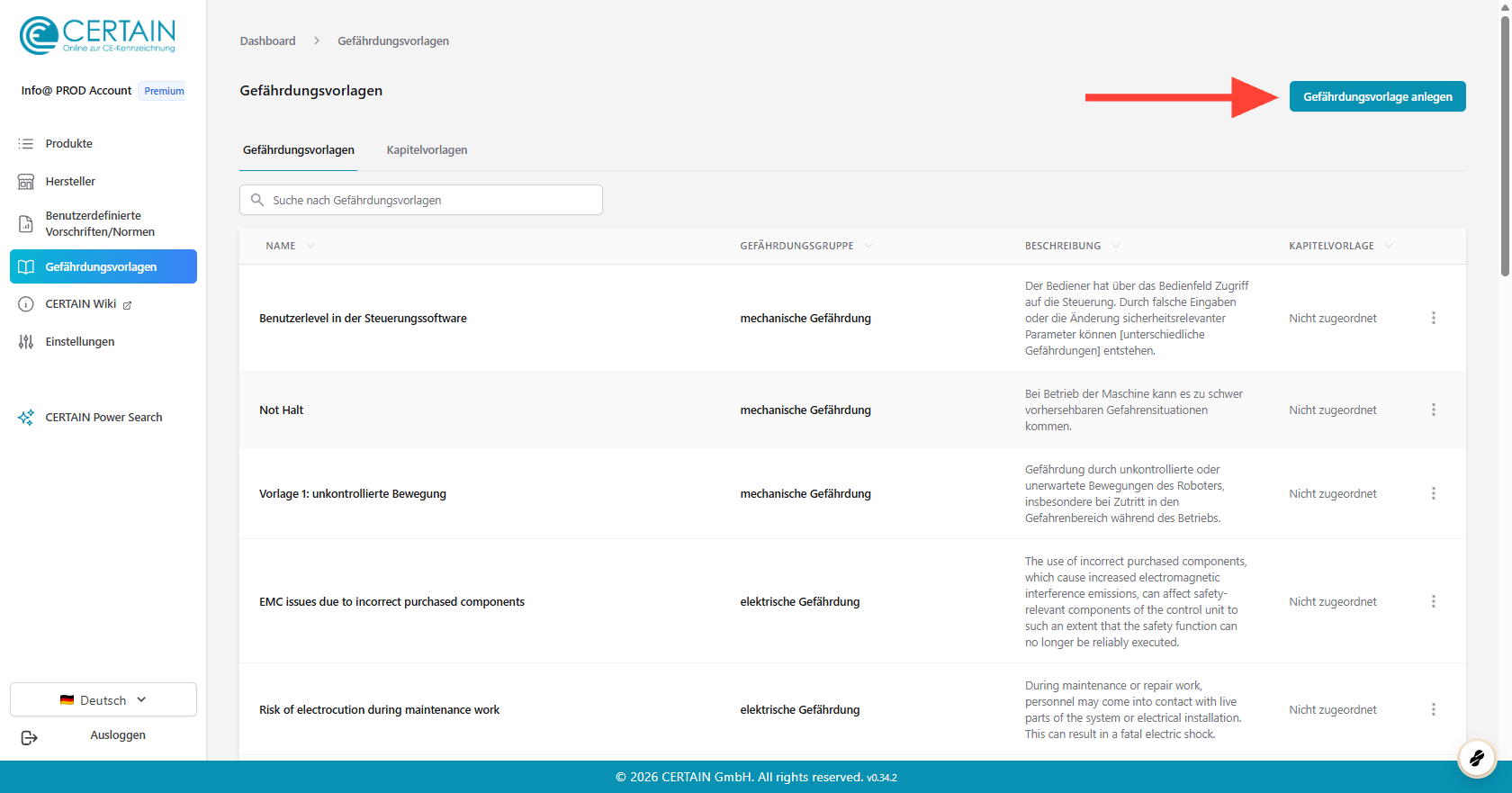Select the Gefährdungsvorlagen tab

299,150
